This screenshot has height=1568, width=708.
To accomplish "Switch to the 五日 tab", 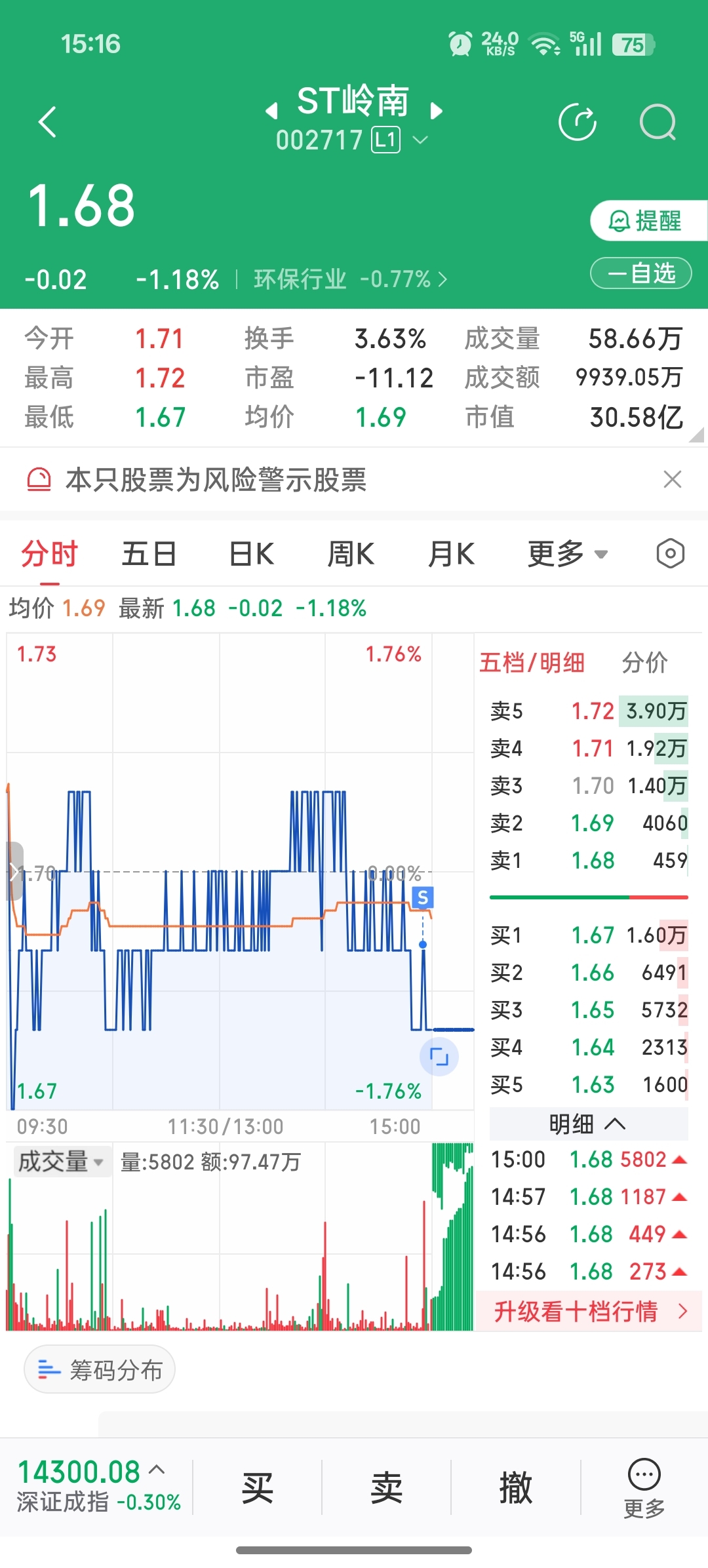I will 149,554.
